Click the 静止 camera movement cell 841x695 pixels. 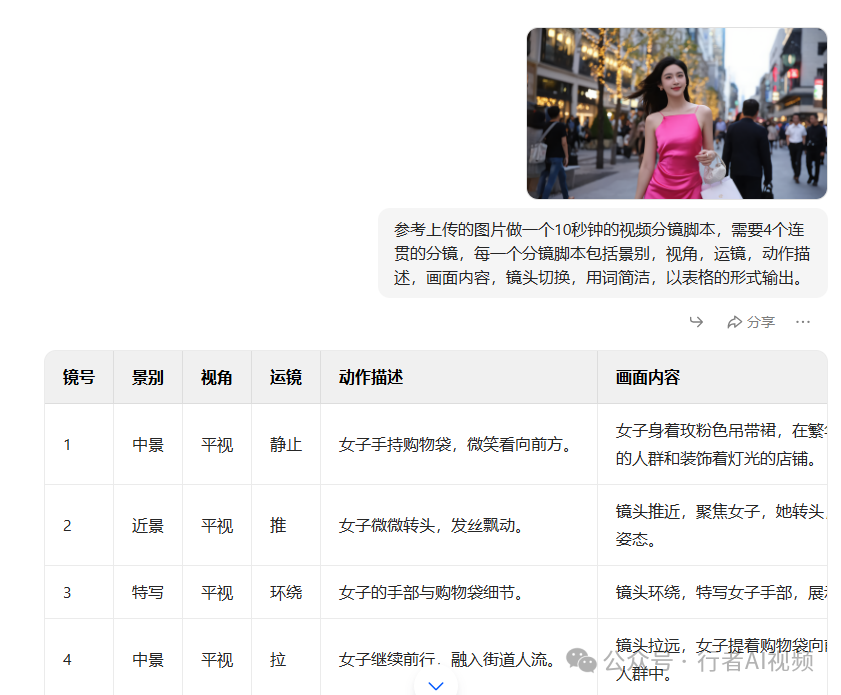[x=286, y=445]
